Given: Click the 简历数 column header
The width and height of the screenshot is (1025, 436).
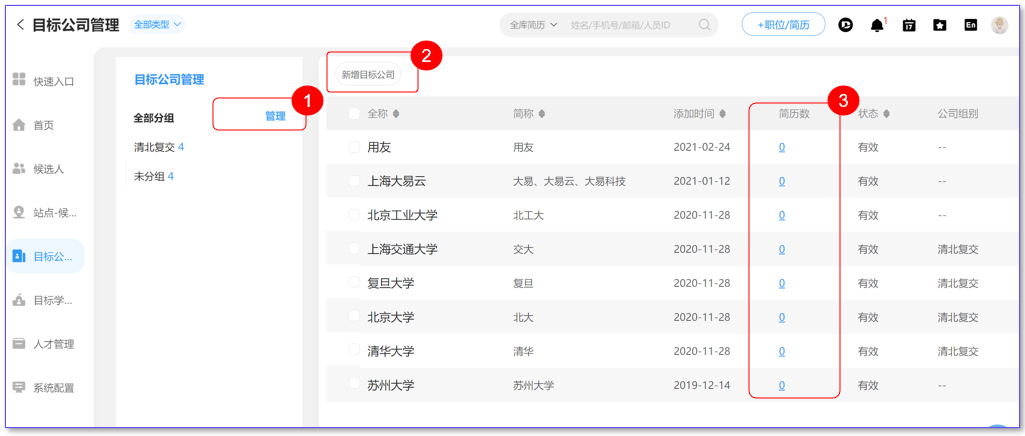Looking at the screenshot, I should pyautogui.click(x=794, y=114).
